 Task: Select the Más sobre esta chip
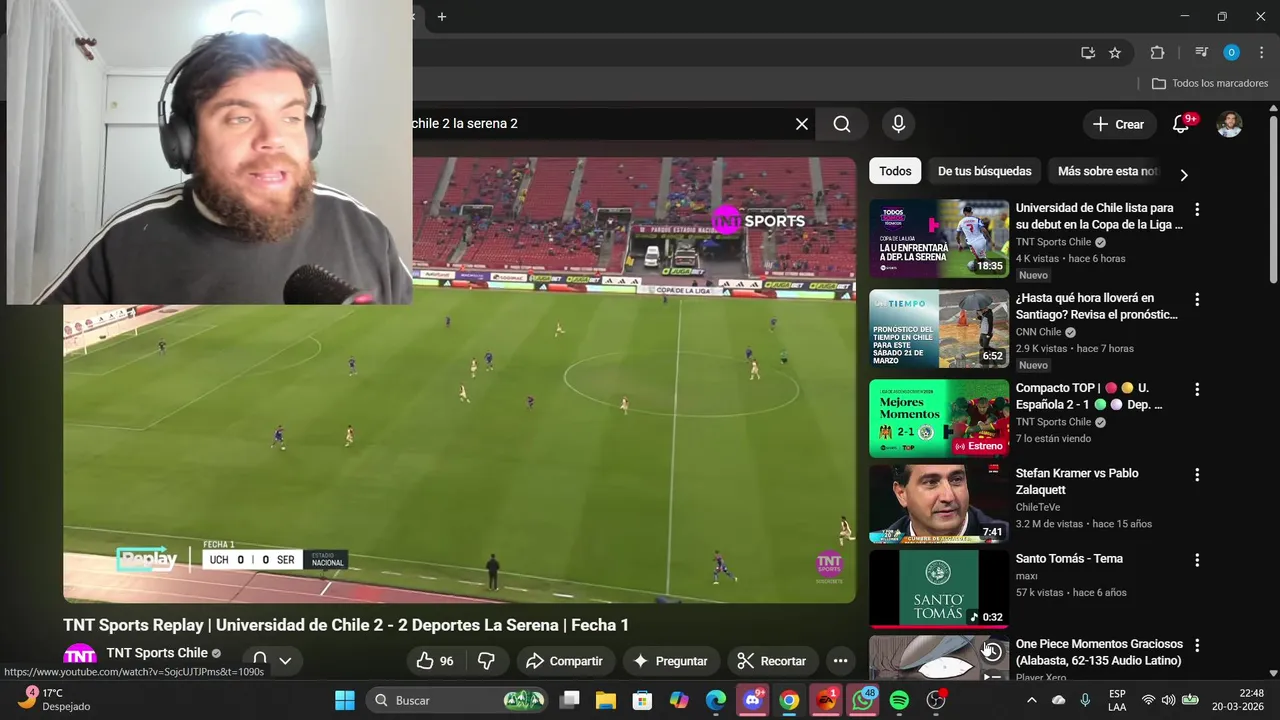pos(1107,171)
